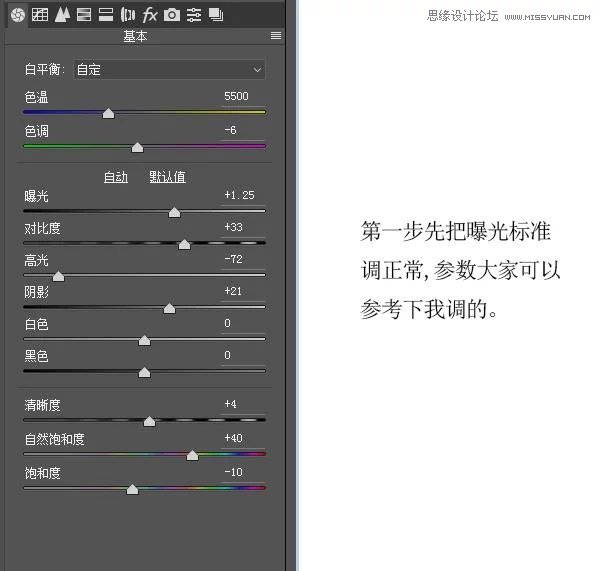
Task: Click the 自然饱和度 label
Action: point(54,439)
